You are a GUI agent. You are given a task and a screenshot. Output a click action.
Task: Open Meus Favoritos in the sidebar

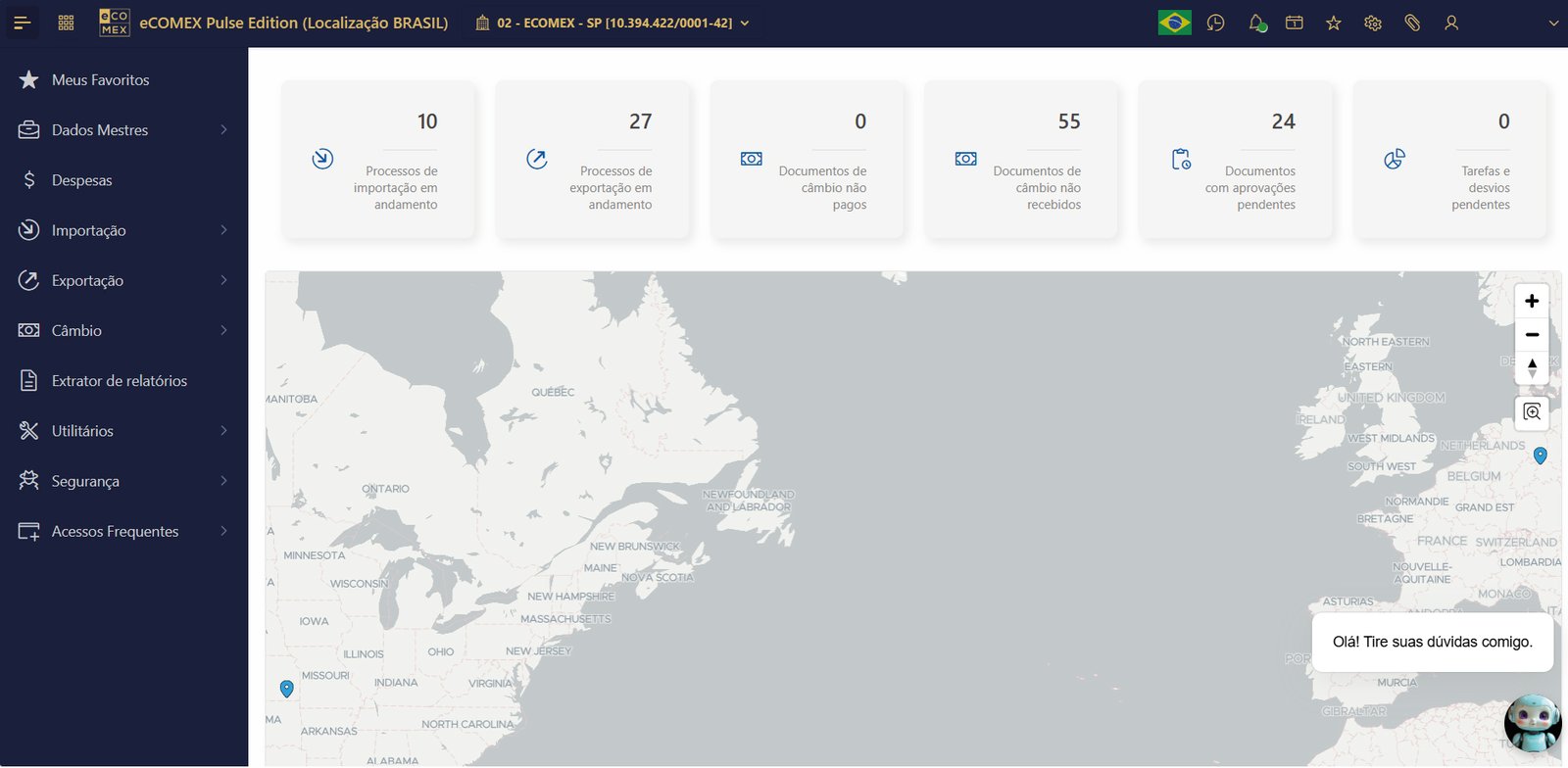100,80
